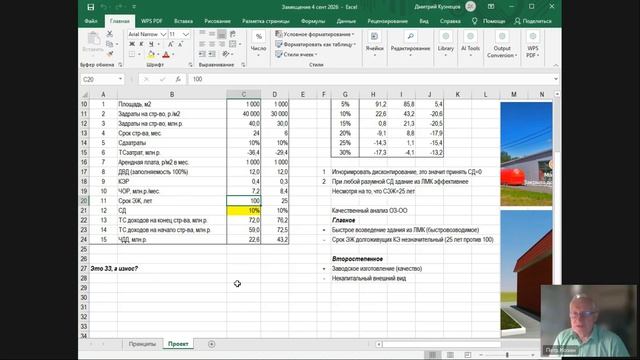The height and width of the screenshot is (360, 640).
Task: Open the font size 11 dropdown
Action: [x=186, y=34]
